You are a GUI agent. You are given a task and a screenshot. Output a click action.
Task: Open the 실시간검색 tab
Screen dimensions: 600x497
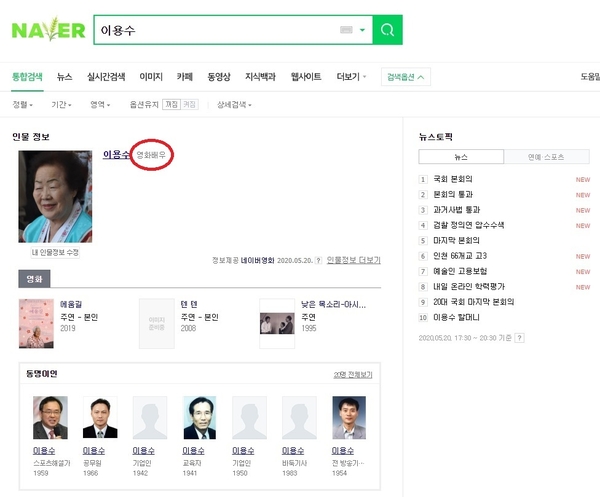[106, 77]
